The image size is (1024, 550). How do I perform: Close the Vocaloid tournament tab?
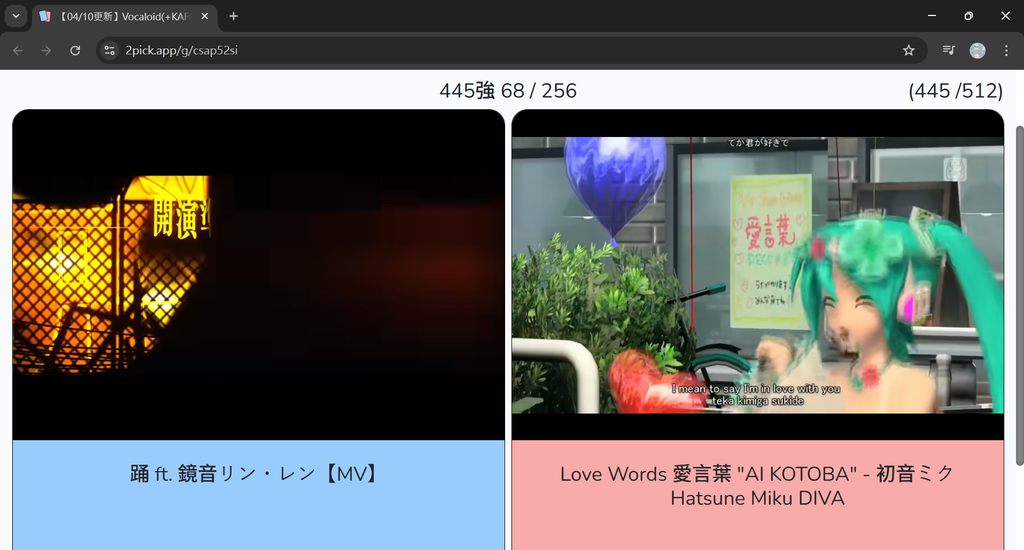[204, 16]
